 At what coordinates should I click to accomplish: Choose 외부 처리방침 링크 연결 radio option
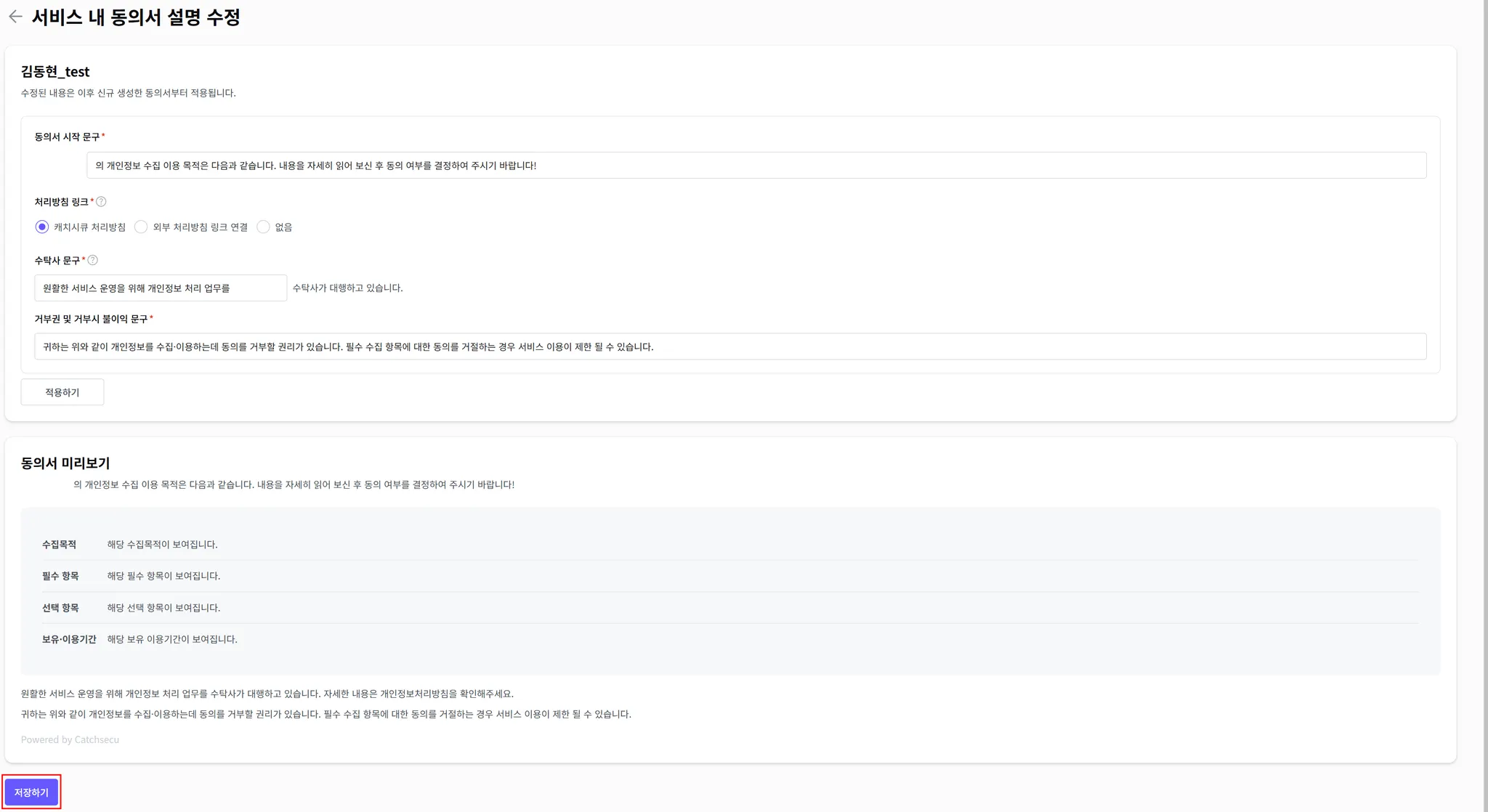(141, 227)
